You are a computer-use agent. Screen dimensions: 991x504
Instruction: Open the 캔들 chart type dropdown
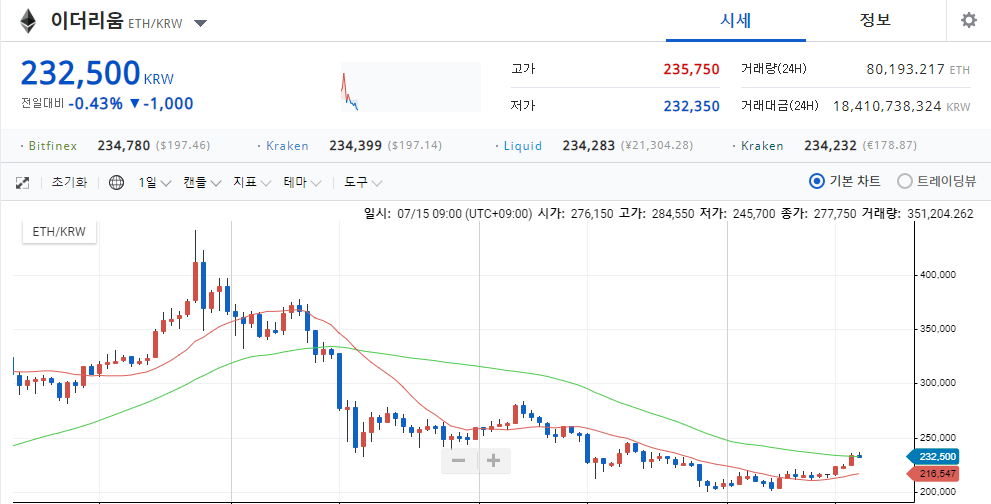202,182
